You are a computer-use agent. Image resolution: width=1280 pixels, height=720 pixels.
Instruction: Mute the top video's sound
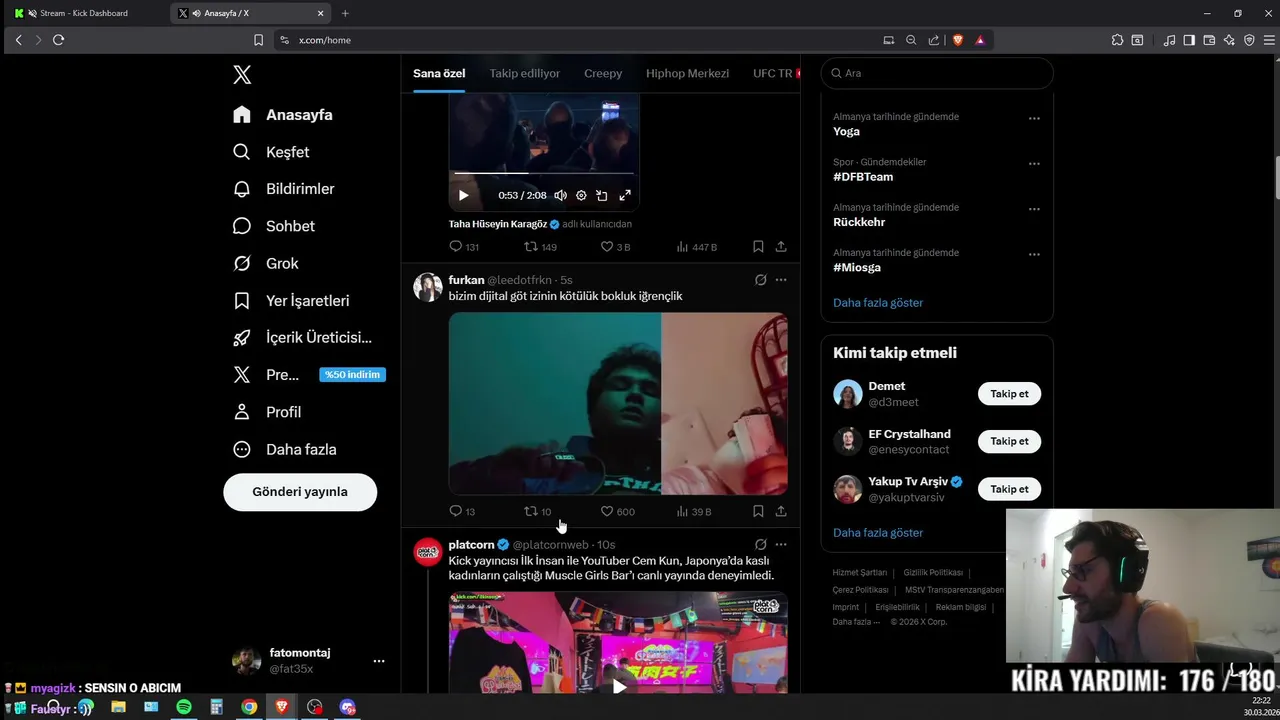click(x=560, y=195)
